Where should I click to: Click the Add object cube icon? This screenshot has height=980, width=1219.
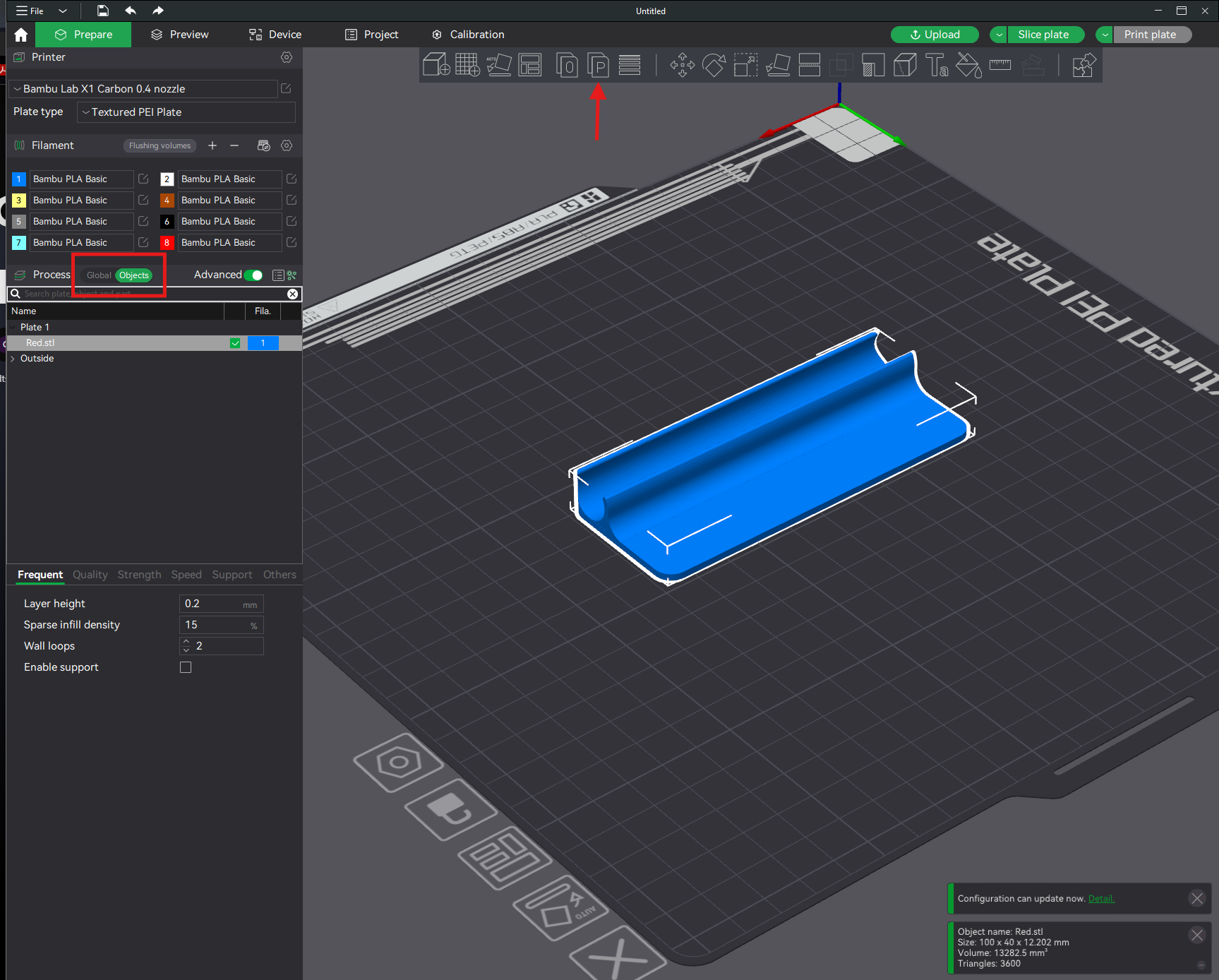[436, 65]
